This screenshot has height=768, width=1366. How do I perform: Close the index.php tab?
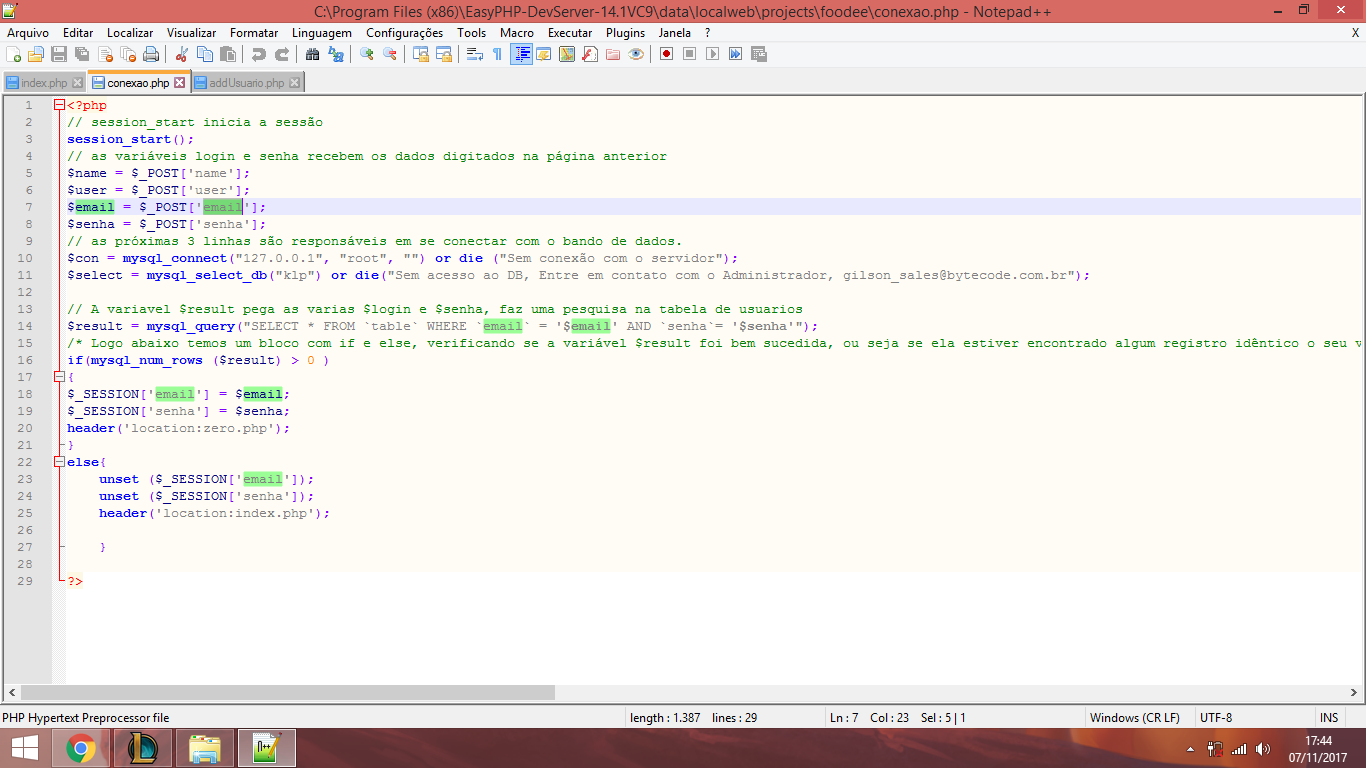[77, 83]
